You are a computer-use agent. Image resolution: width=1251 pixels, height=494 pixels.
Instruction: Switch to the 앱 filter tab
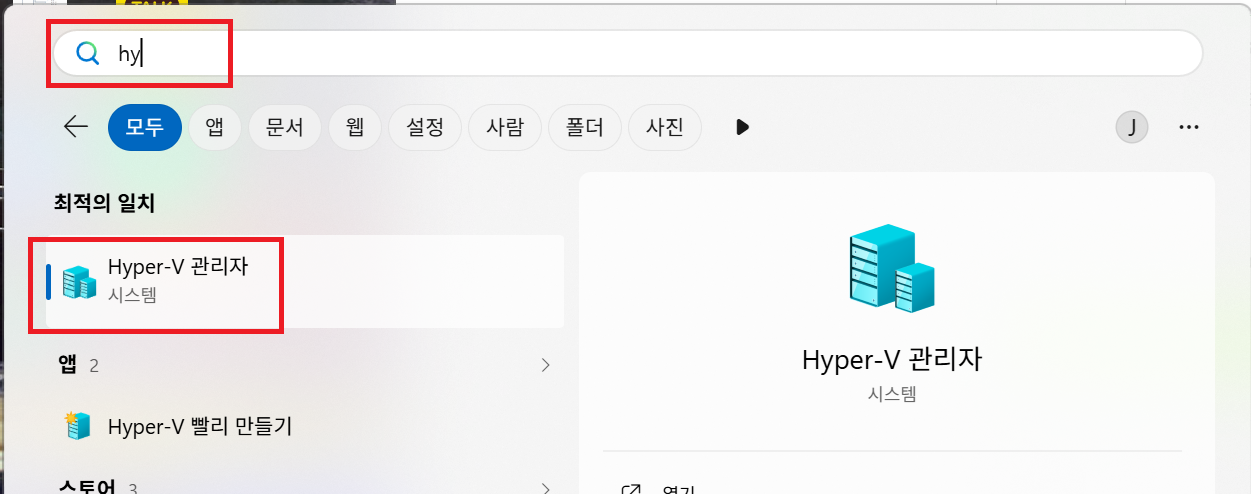point(215,127)
